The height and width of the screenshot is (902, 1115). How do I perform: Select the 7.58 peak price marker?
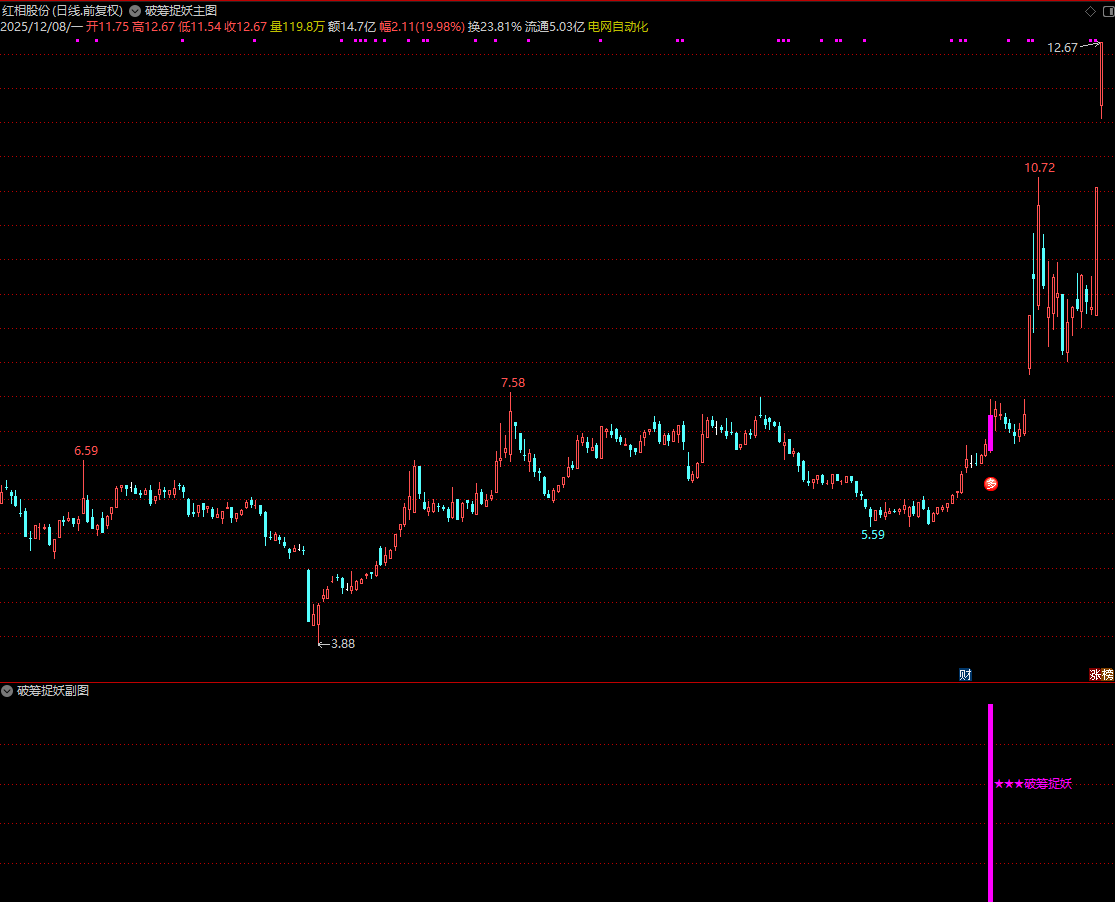(x=512, y=383)
